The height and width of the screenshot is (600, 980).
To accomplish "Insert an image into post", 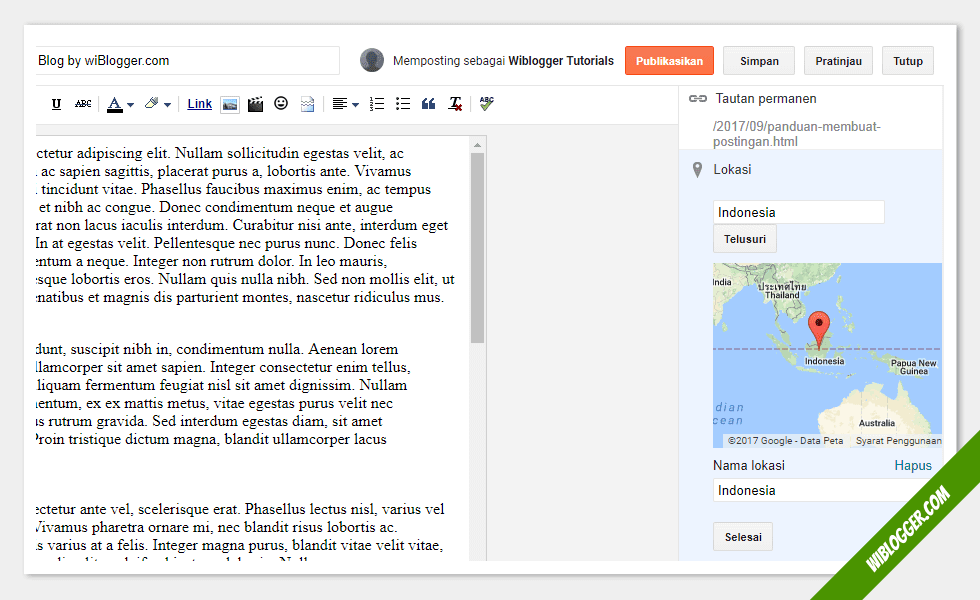I will (x=230, y=104).
